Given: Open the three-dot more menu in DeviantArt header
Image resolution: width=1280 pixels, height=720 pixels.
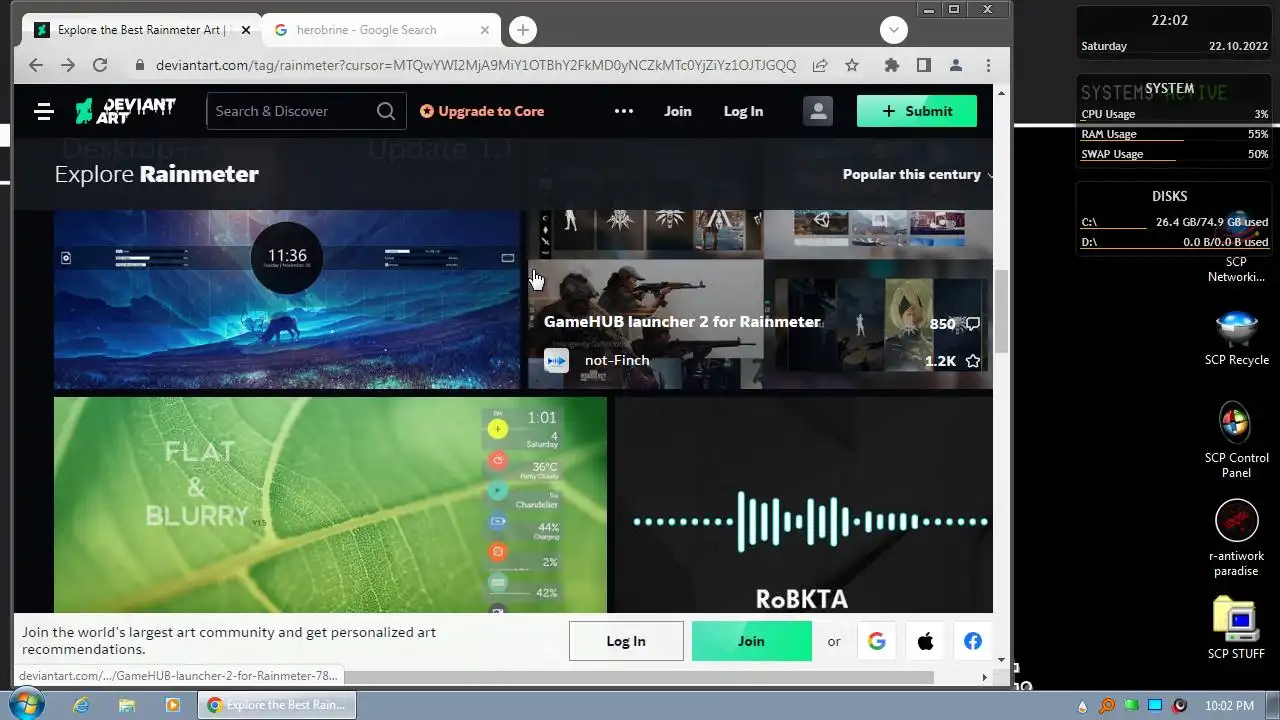Looking at the screenshot, I should point(624,111).
